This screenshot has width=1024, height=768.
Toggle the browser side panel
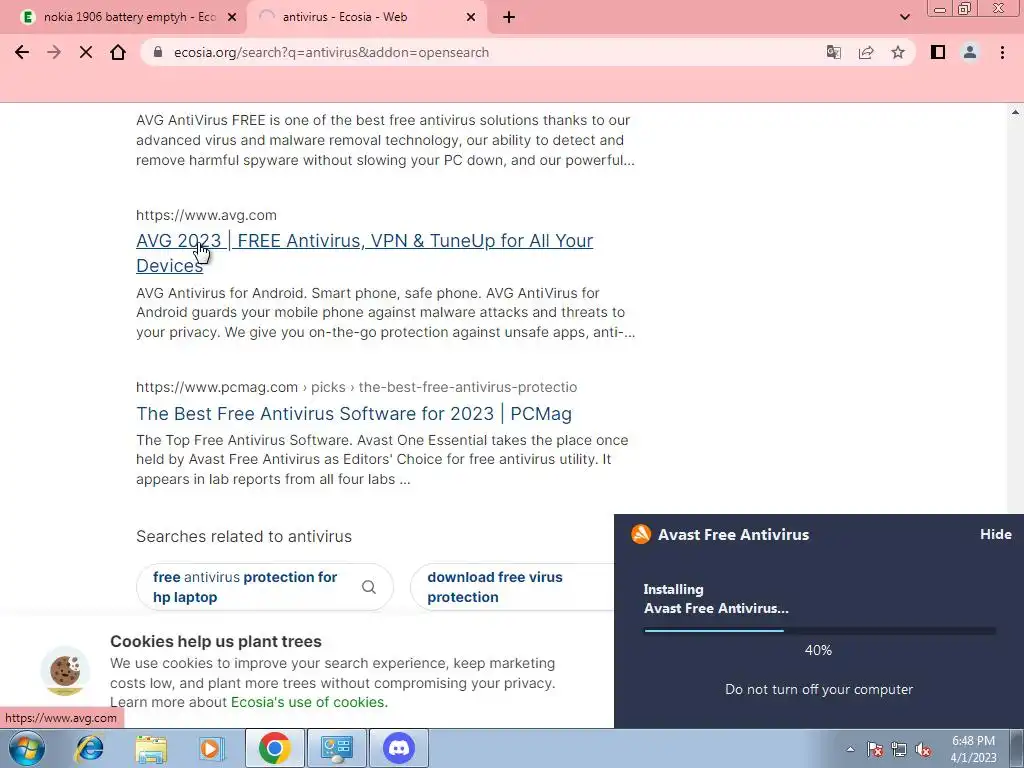coord(938,52)
